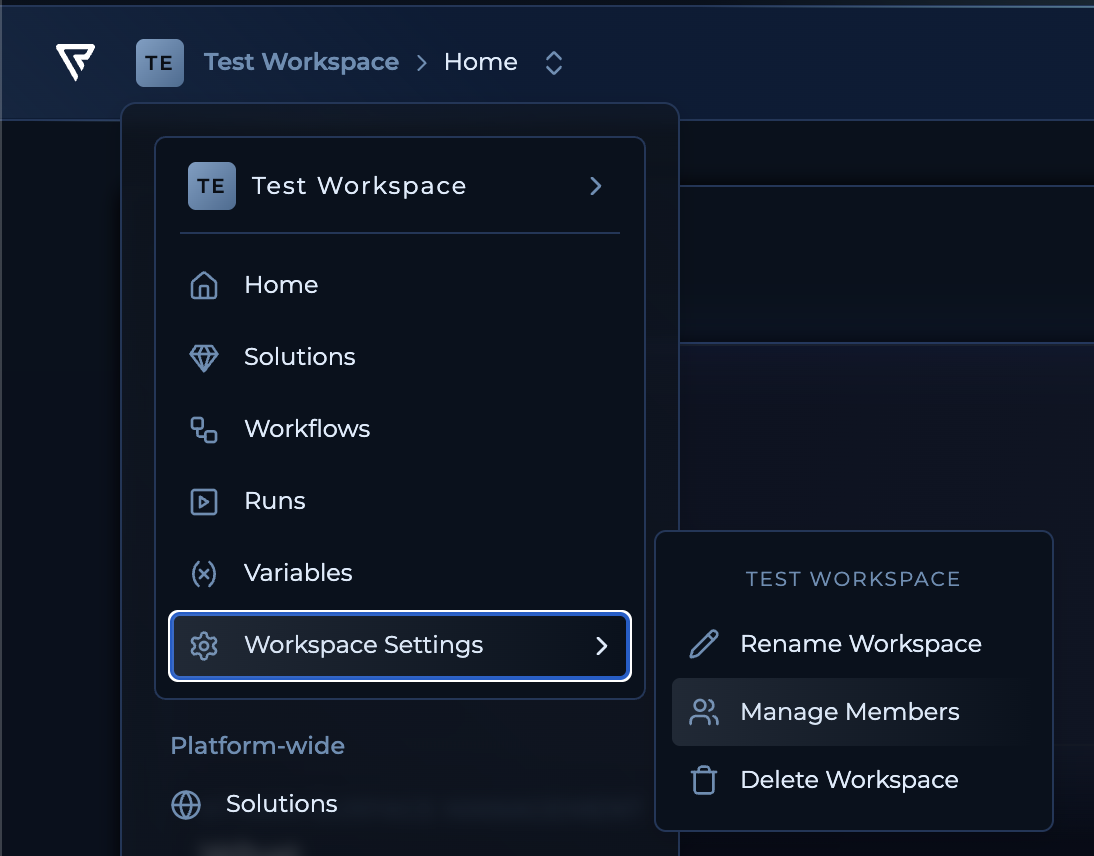Select Manage Members from the submenu
Screen dimensions: 1094x856
pyautogui.click(x=849, y=712)
